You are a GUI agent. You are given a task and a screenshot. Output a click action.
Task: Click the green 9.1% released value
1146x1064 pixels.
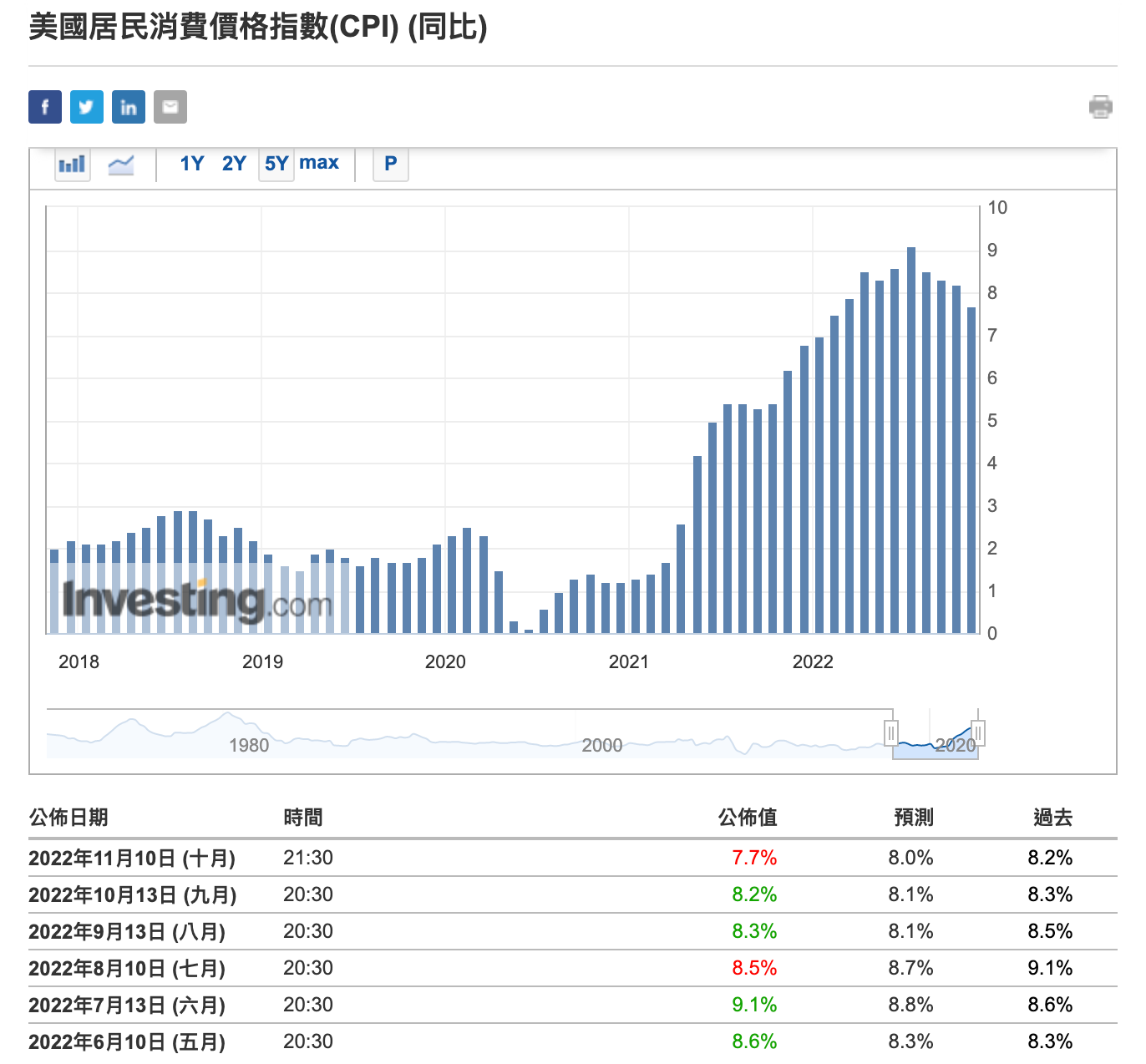754,1005
